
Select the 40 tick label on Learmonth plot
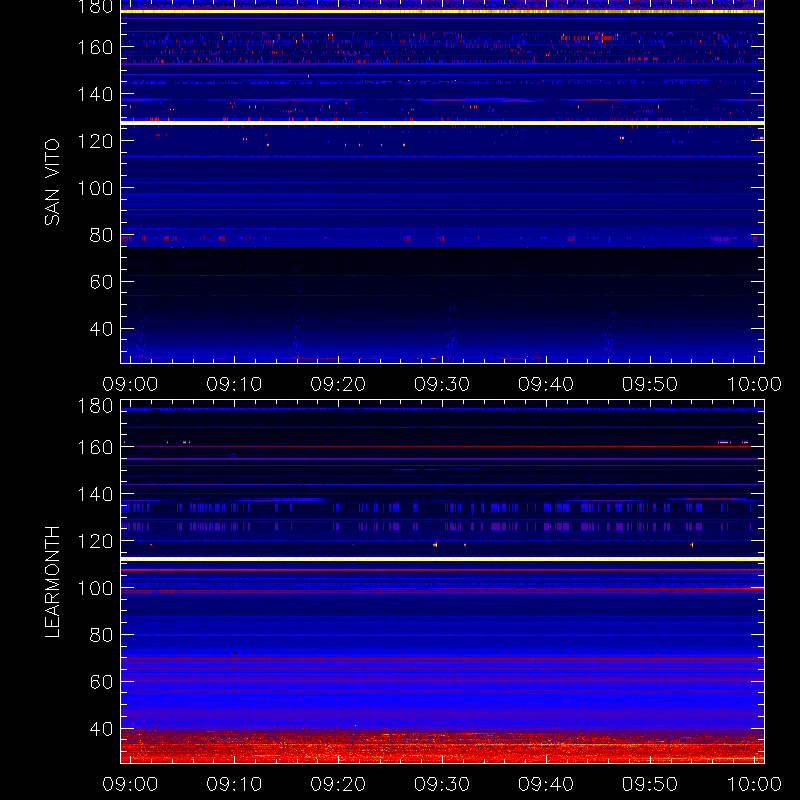click(x=101, y=729)
